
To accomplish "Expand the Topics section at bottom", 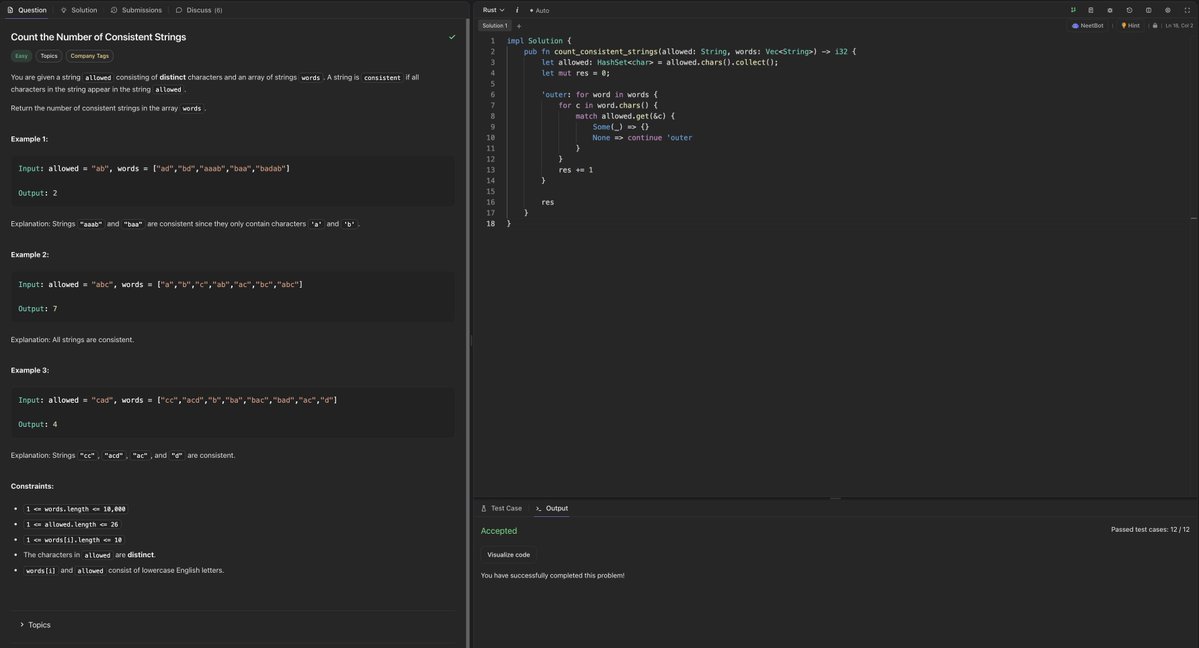I will (x=35, y=625).
